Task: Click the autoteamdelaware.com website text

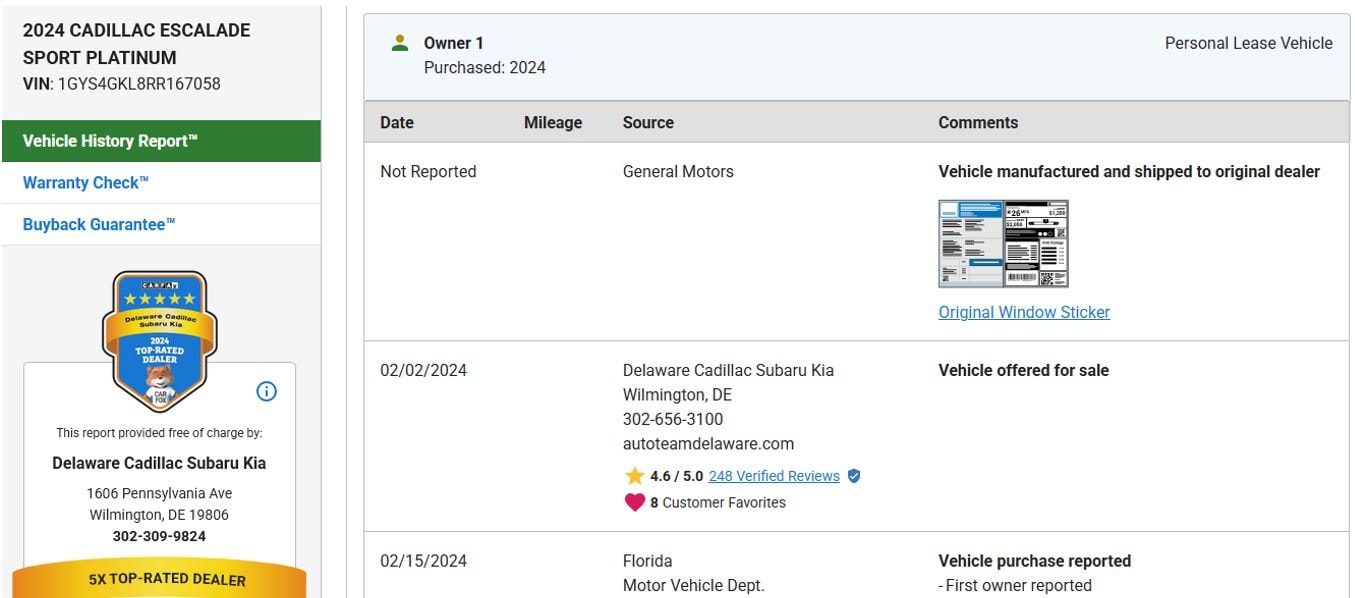Action: click(x=707, y=443)
